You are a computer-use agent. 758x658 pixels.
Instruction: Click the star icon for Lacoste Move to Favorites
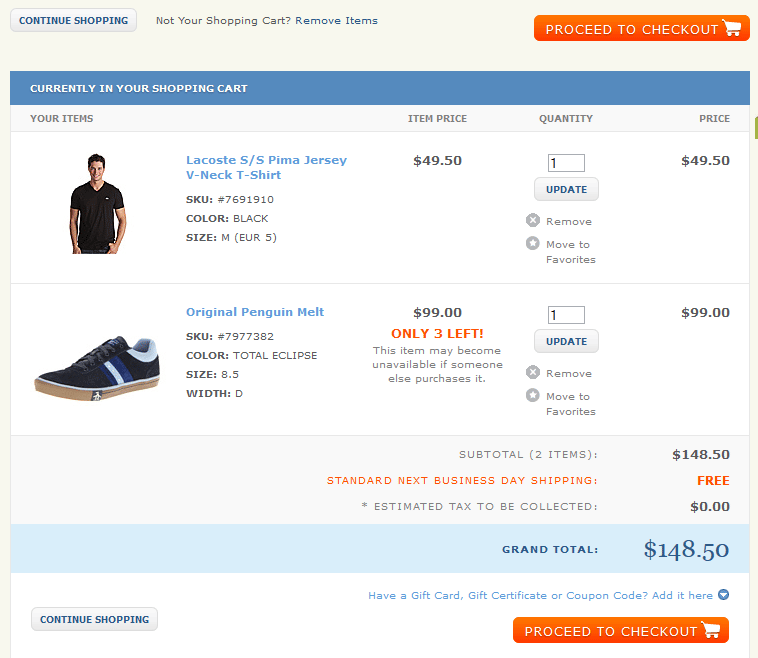tap(533, 243)
